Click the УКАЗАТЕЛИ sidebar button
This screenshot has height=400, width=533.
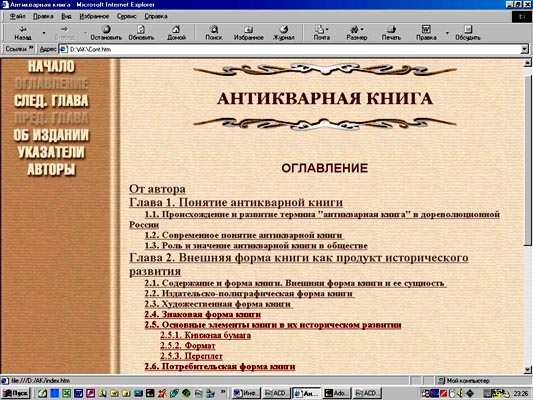tap(51, 152)
